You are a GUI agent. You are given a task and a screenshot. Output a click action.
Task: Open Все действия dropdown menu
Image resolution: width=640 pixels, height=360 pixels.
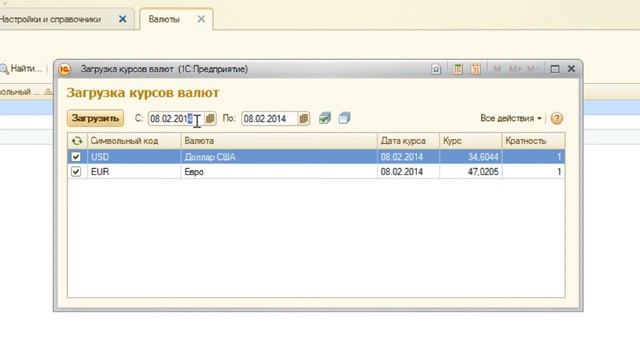tap(511, 118)
